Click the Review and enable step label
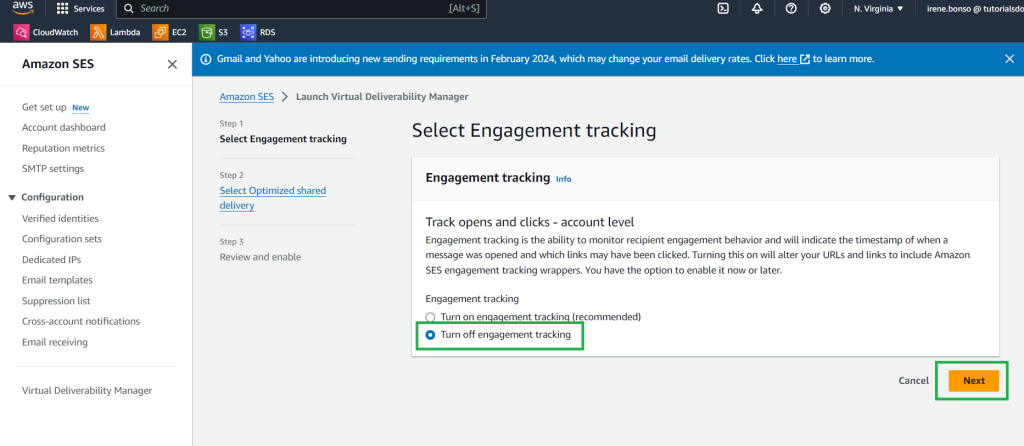Screen dimensions: 1024x446 [260, 257]
